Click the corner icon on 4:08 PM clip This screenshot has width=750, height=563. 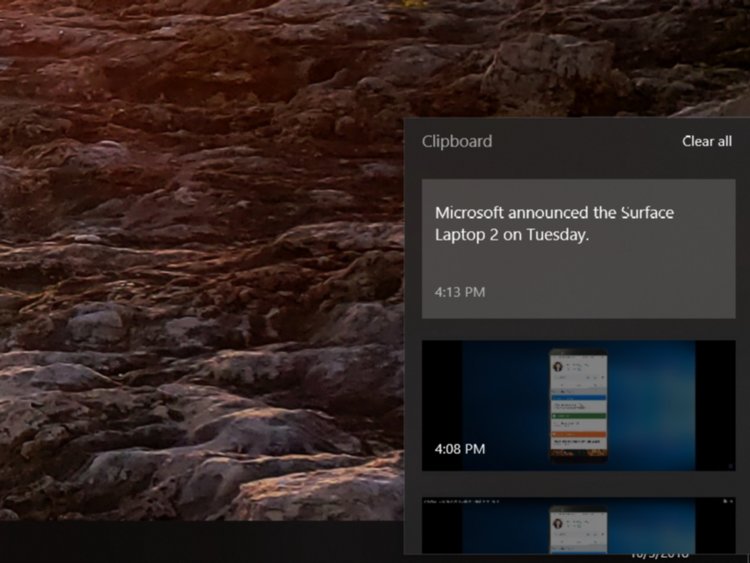(729, 465)
